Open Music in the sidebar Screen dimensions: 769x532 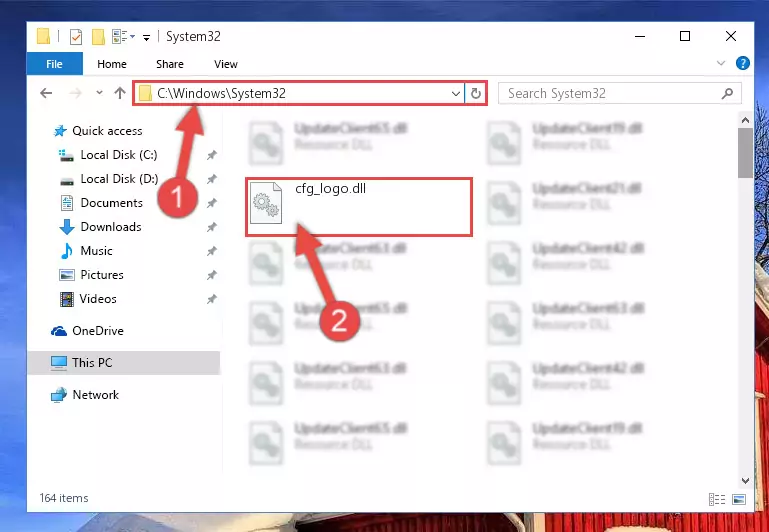96,251
